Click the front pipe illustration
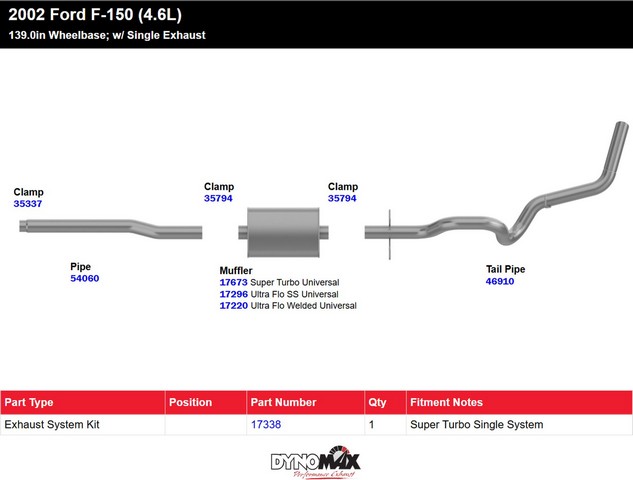The image size is (633, 480). coord(110,229)
